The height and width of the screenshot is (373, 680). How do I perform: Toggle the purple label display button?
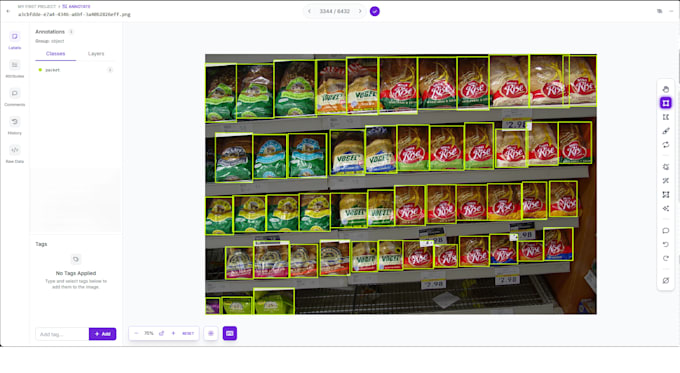pyautogui.click(x=230, y=333)
